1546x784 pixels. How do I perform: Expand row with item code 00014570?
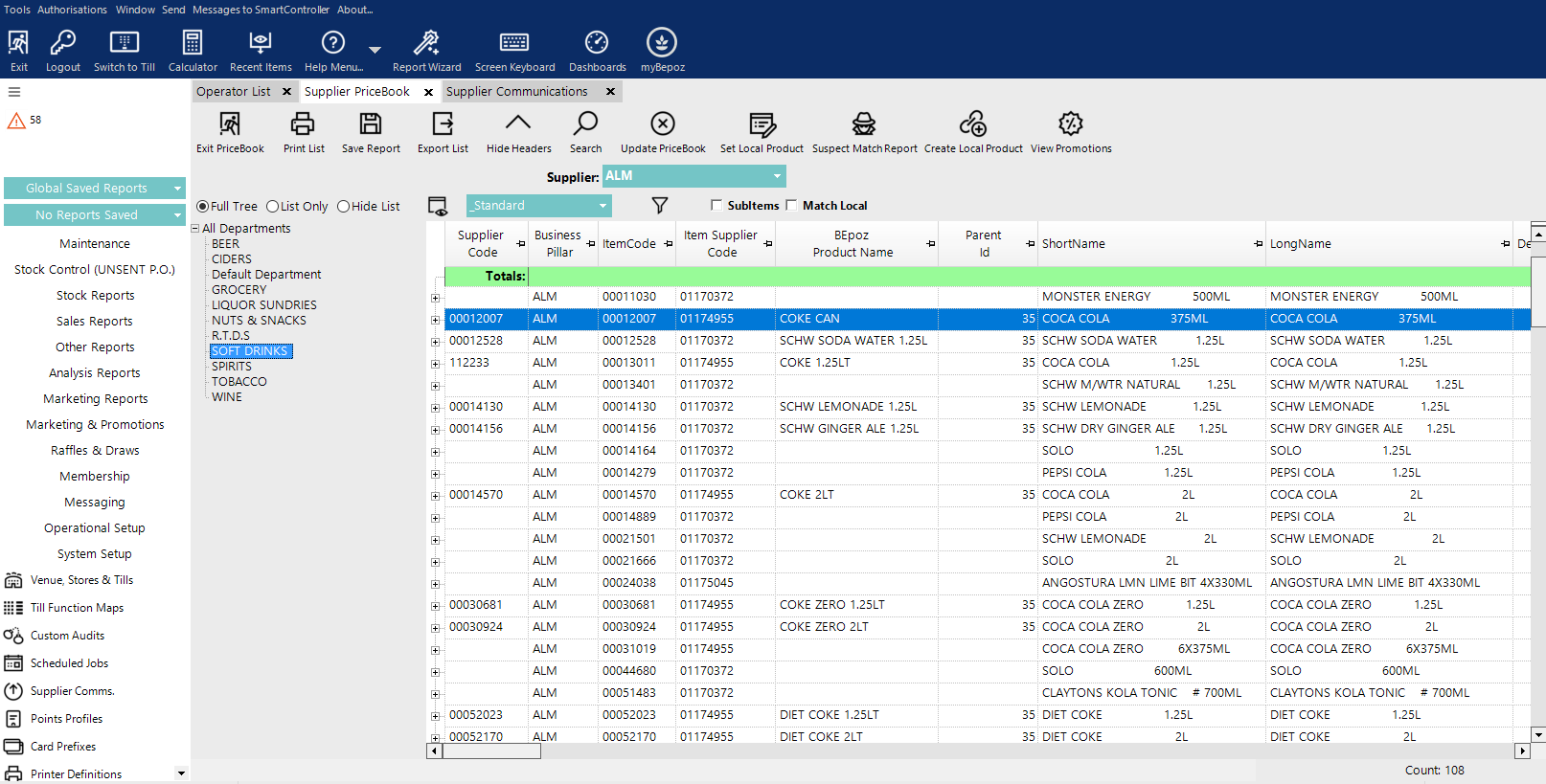pos(435,496)
